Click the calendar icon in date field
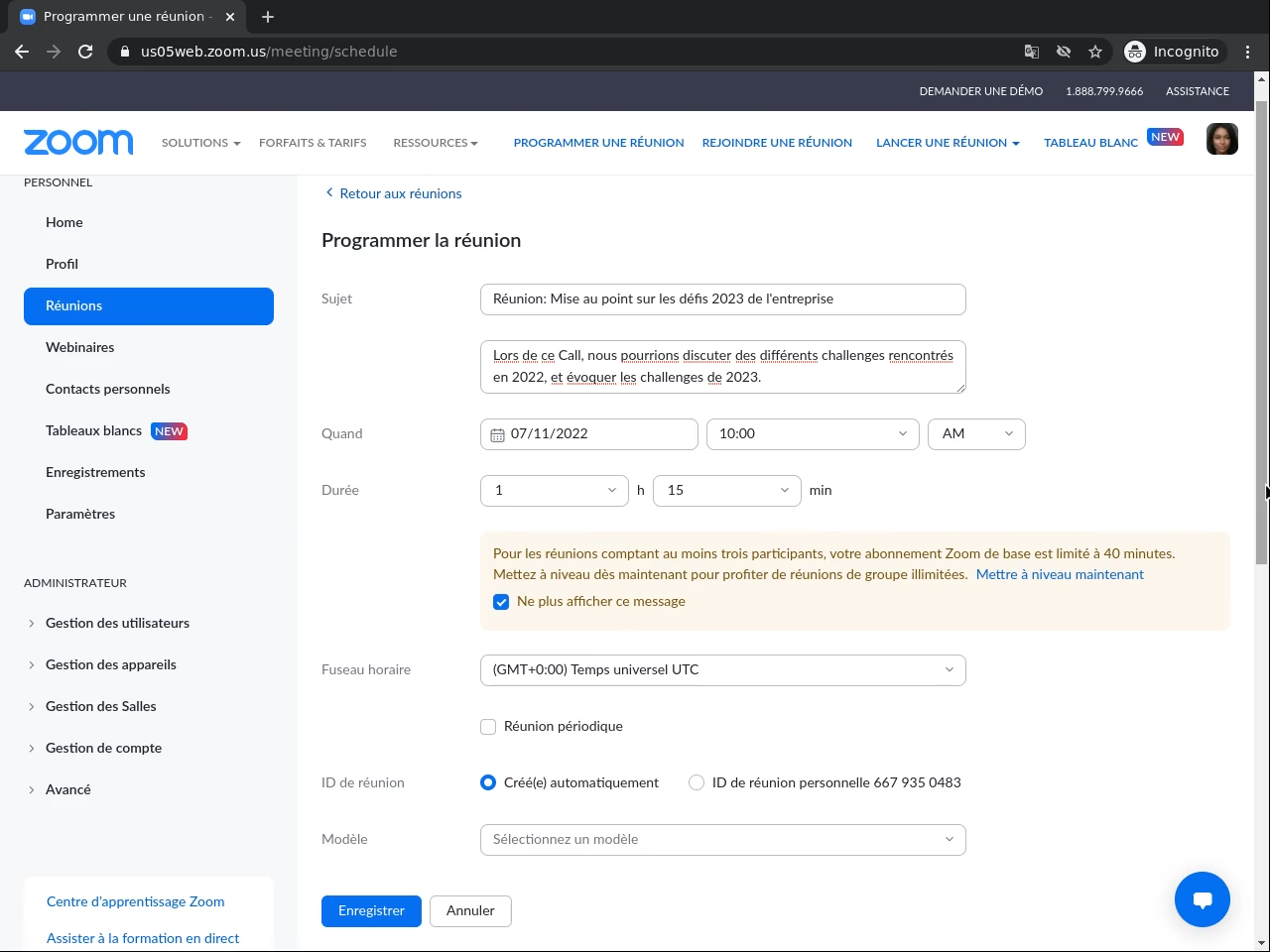Viewport: 1270px width, 952px height. 498,434
